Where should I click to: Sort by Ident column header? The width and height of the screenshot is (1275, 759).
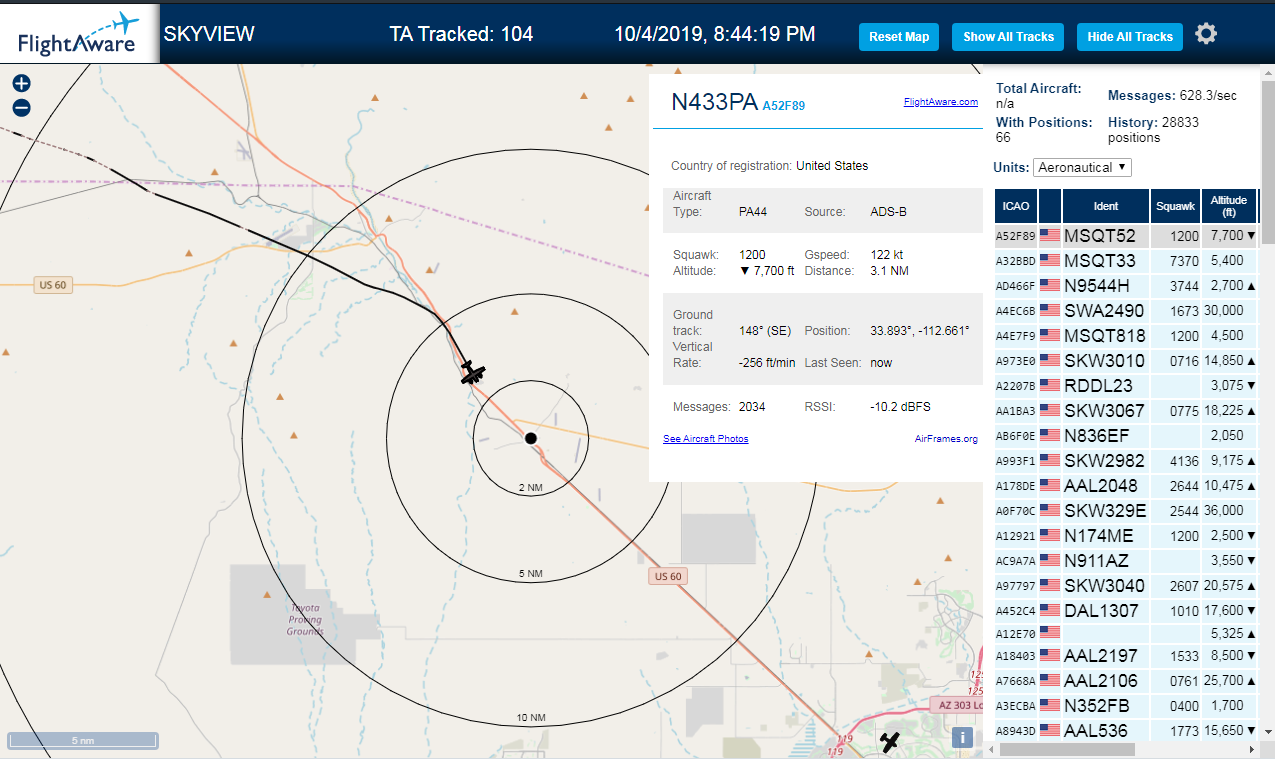point(1106,206)
